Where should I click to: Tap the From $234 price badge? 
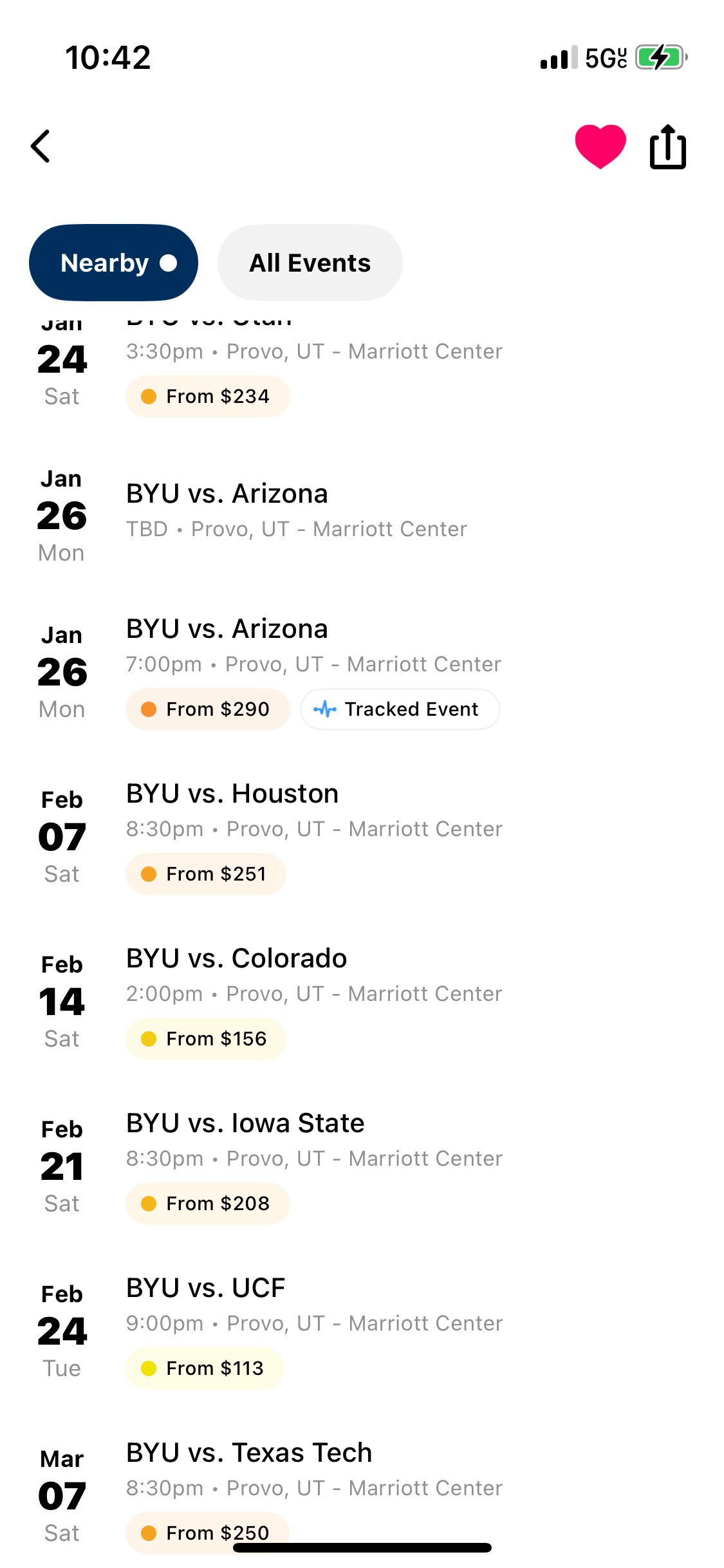point(207,397)
